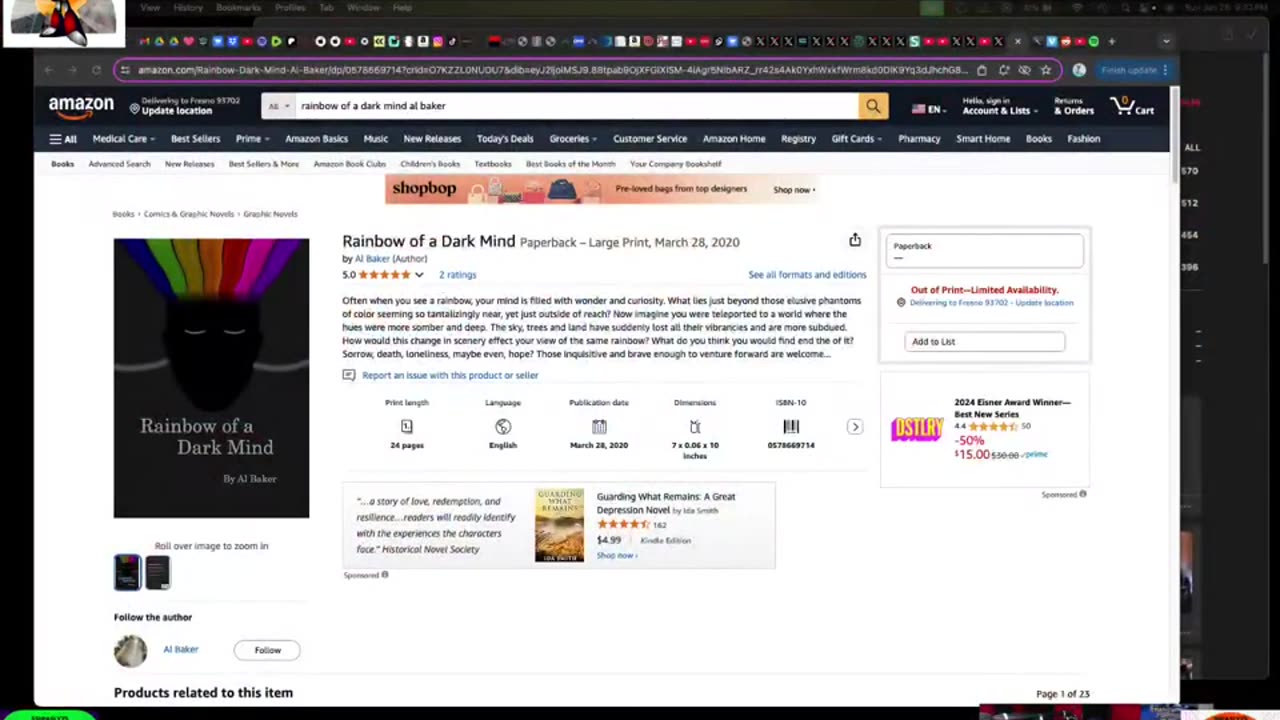Open the Prime navigation dropdown
The image size is (1280, 720).
252,139
